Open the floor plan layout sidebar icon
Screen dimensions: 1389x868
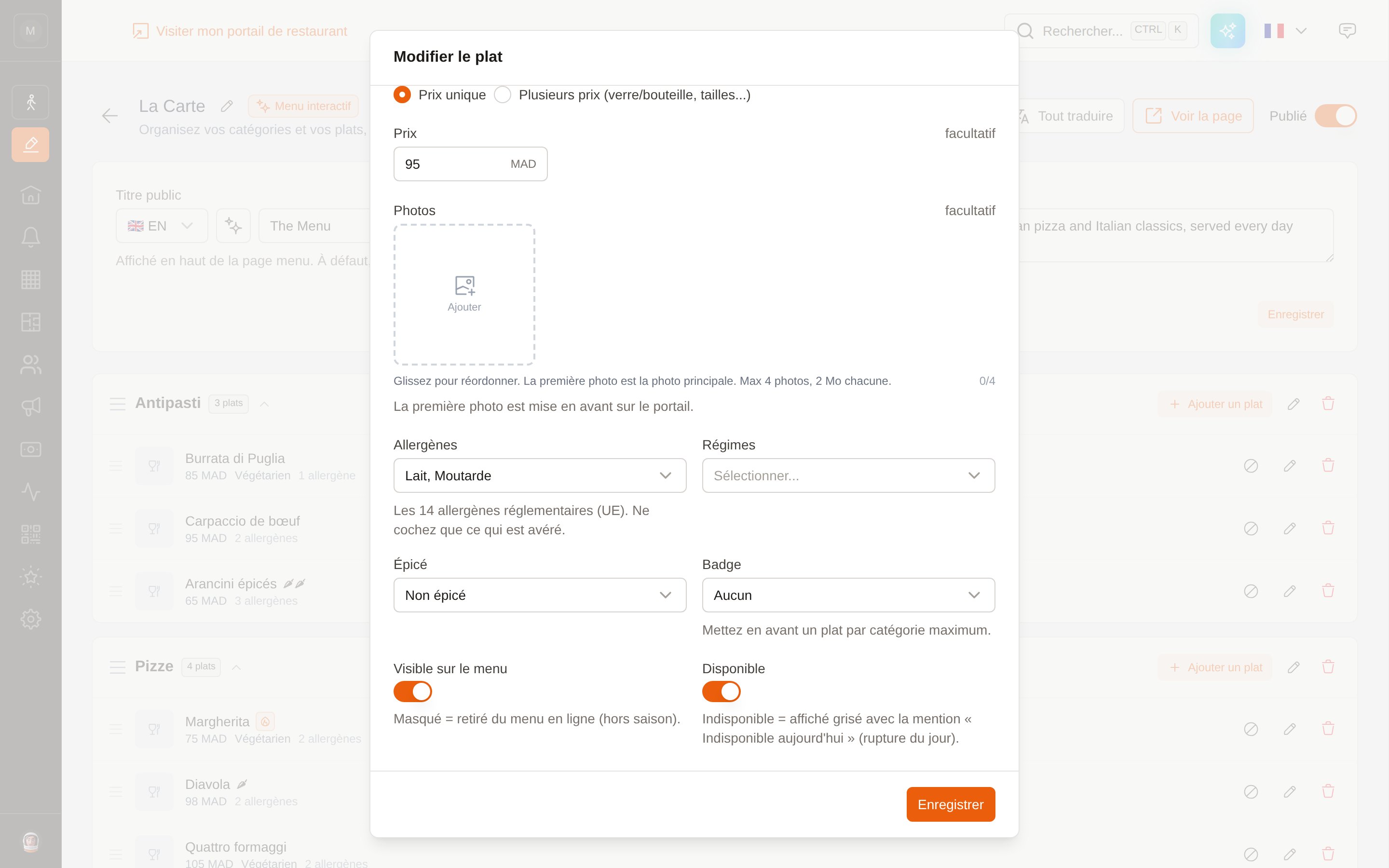pyautogui.click(x=30, y=322)
